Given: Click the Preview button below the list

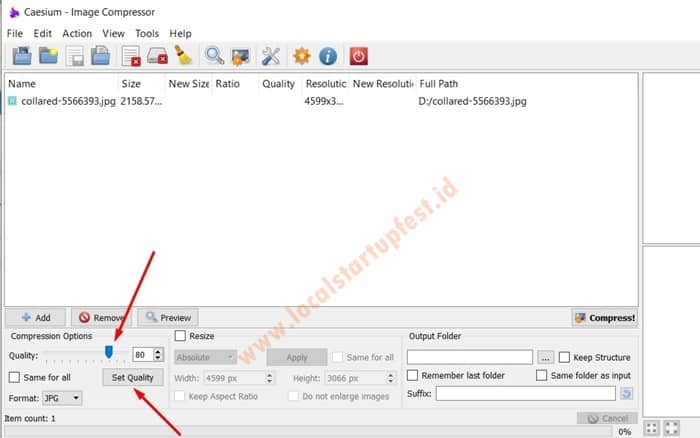Looking at the screenshot, I should pos(168,317).
